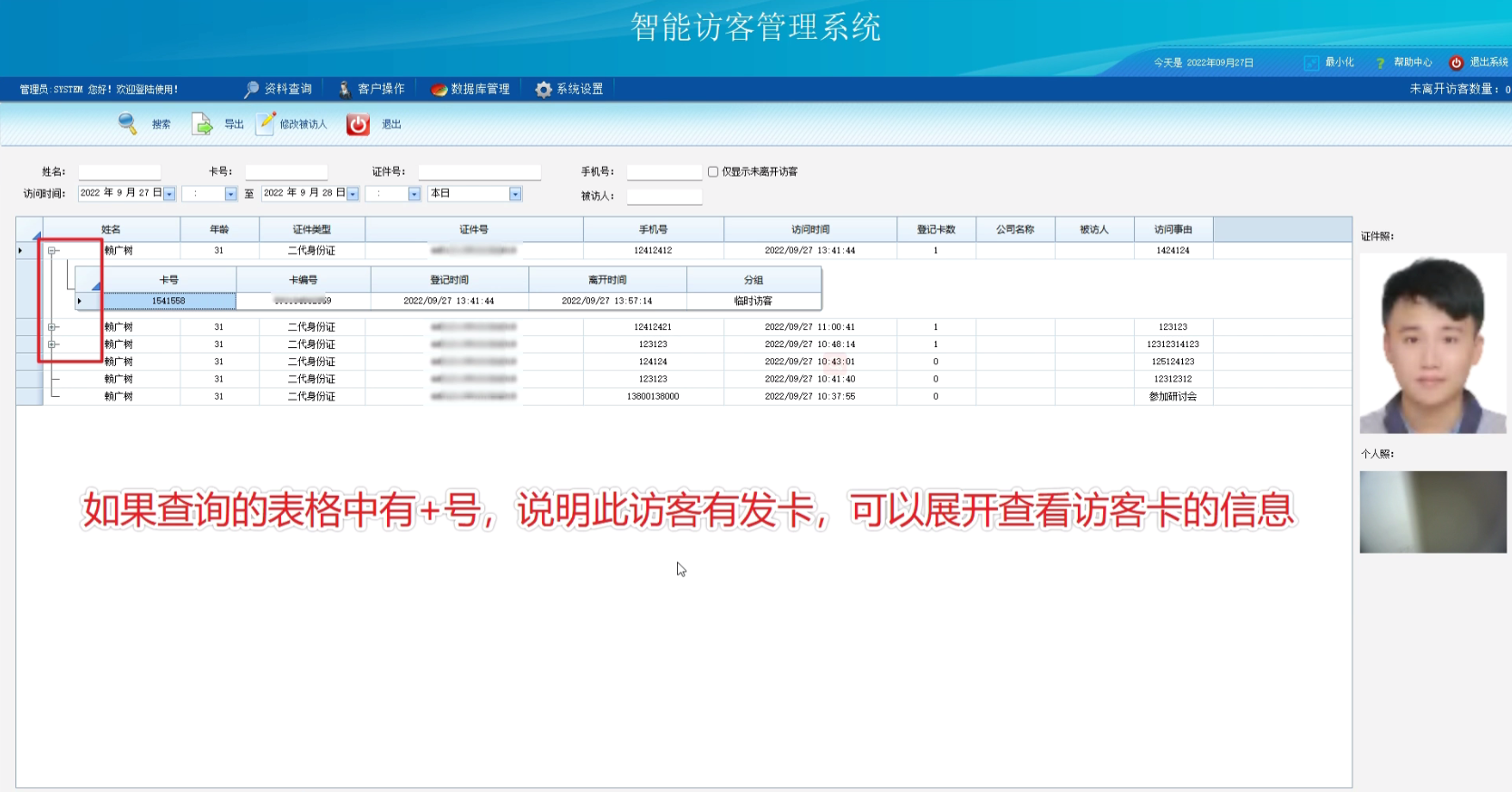
Task: Click the gear icon for 系统设置
Action: (x=543, y=89)
